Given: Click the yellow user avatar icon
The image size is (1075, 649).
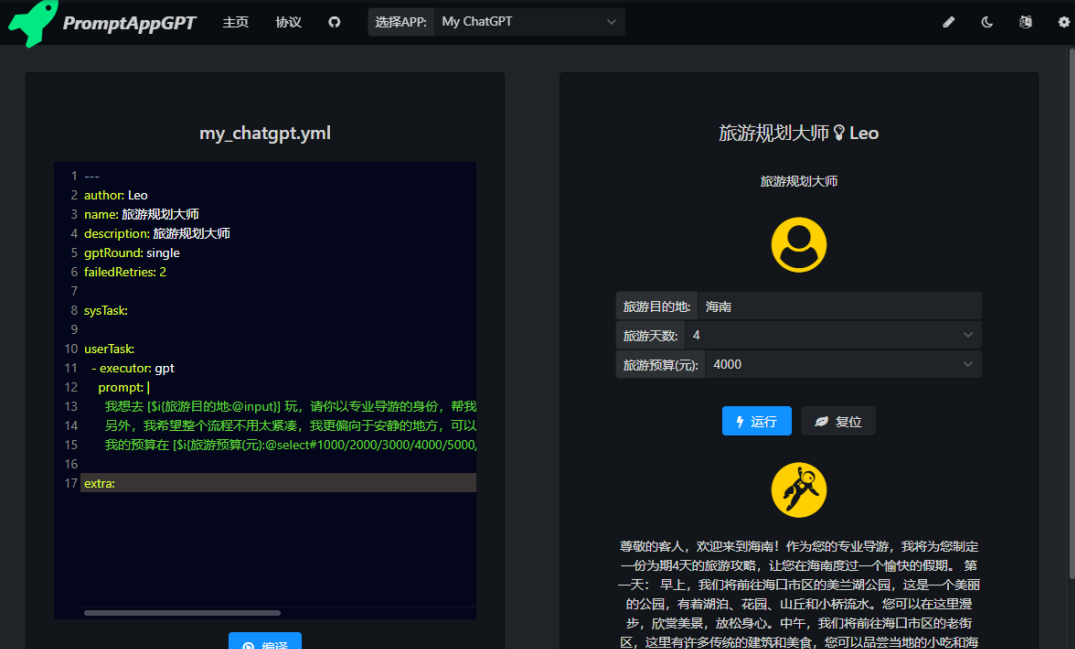Looking at the screenshot, I should [x=799, y=245].
